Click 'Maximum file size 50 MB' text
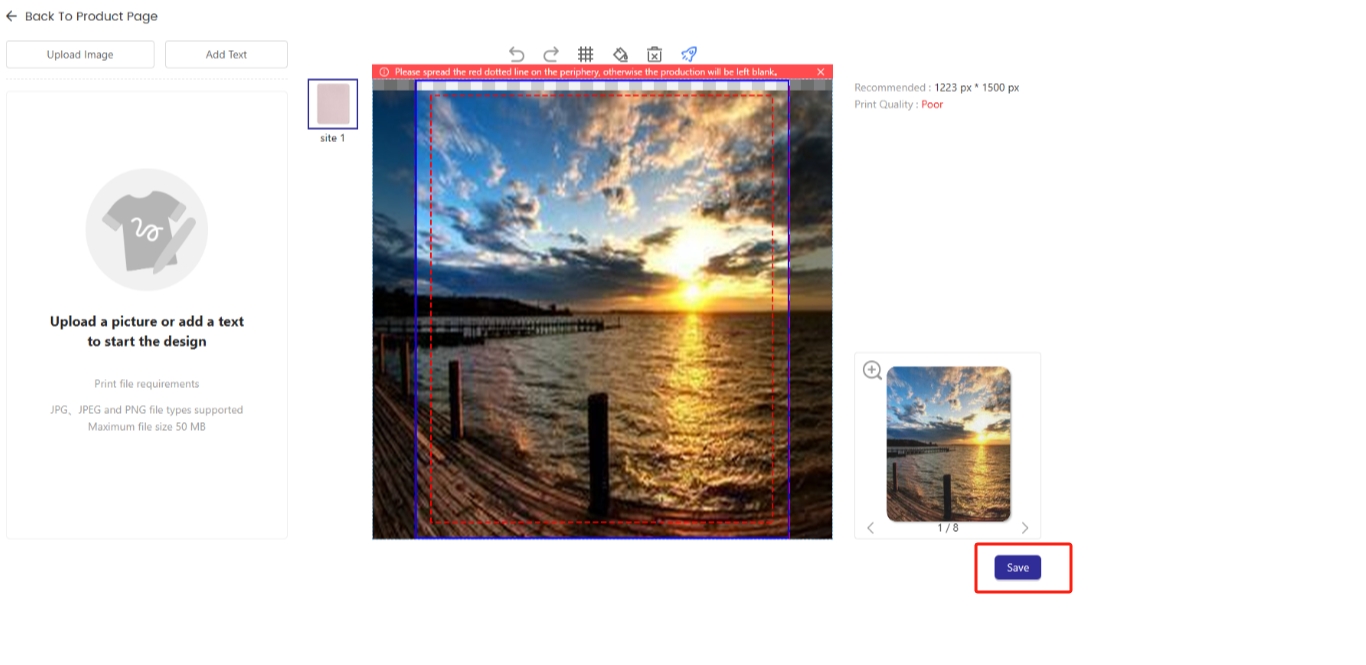 click(x=147, y=427)
